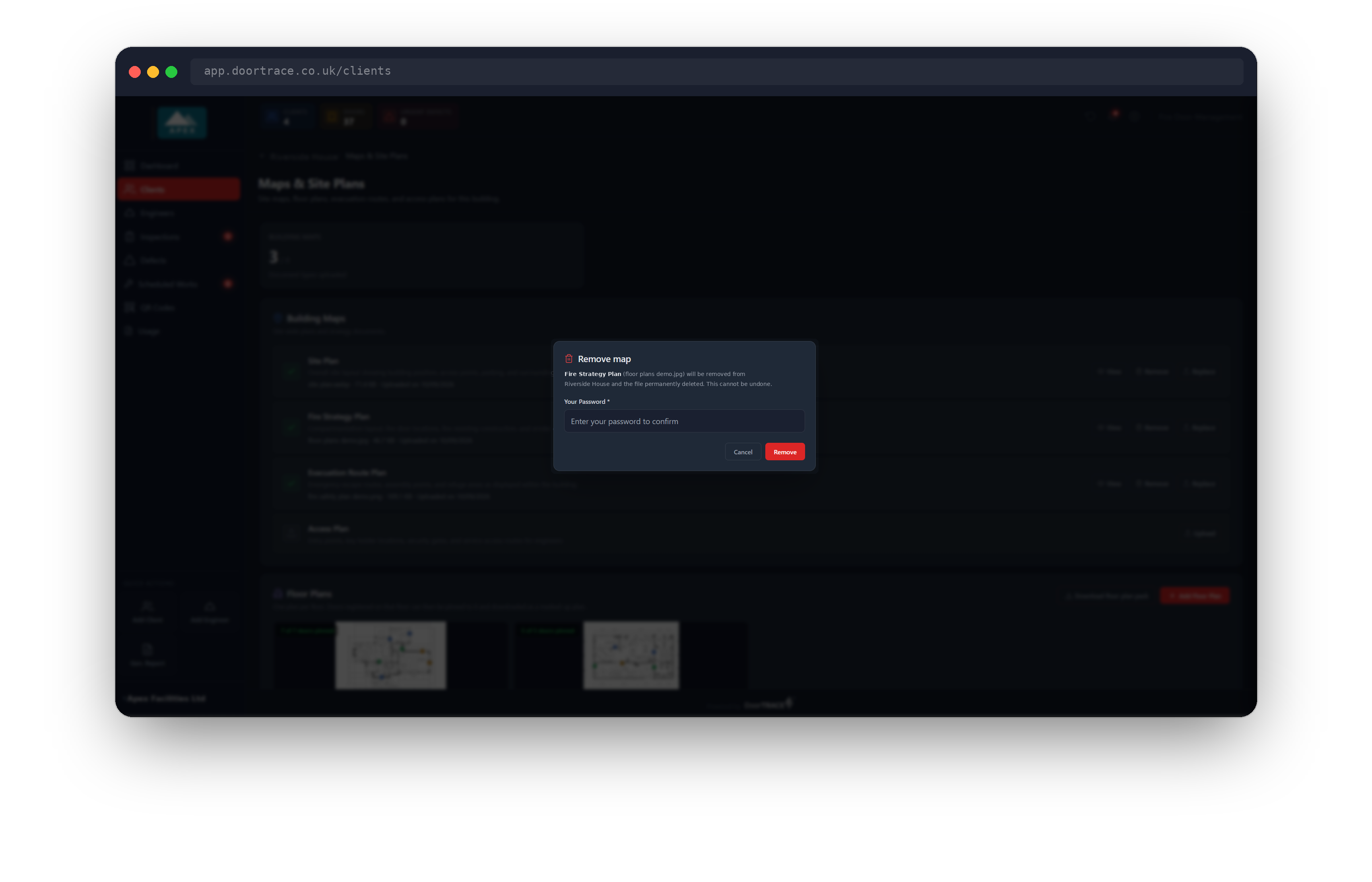This screenshot has width=1372, height=882.
Task: Select the "Remove map" dialog title
Action: [604, 359]
